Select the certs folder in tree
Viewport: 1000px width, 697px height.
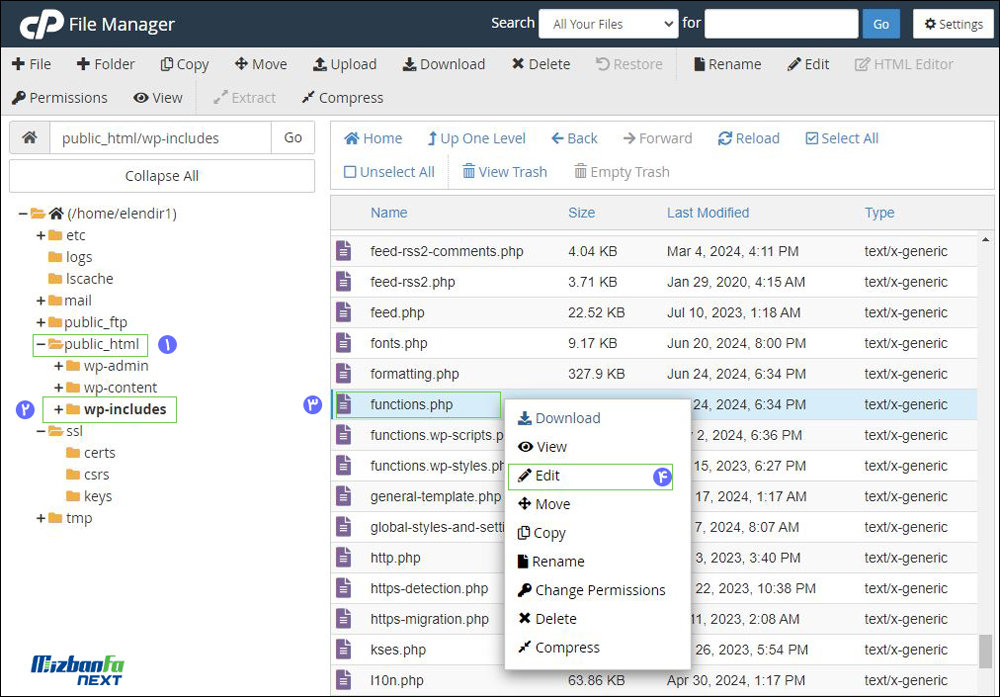click(x=91, y=453)
